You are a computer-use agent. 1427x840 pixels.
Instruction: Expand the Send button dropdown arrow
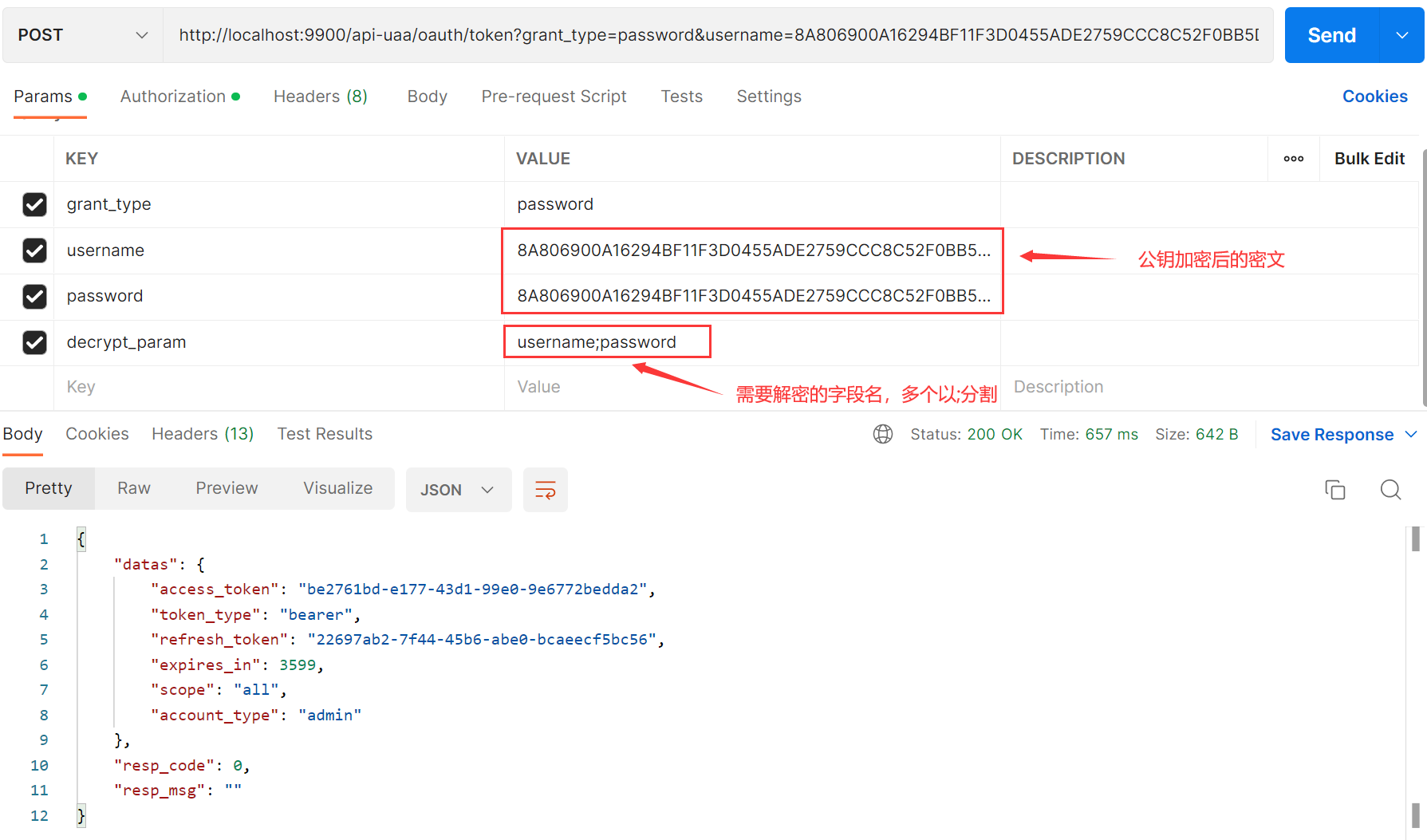click(1402, 35)
